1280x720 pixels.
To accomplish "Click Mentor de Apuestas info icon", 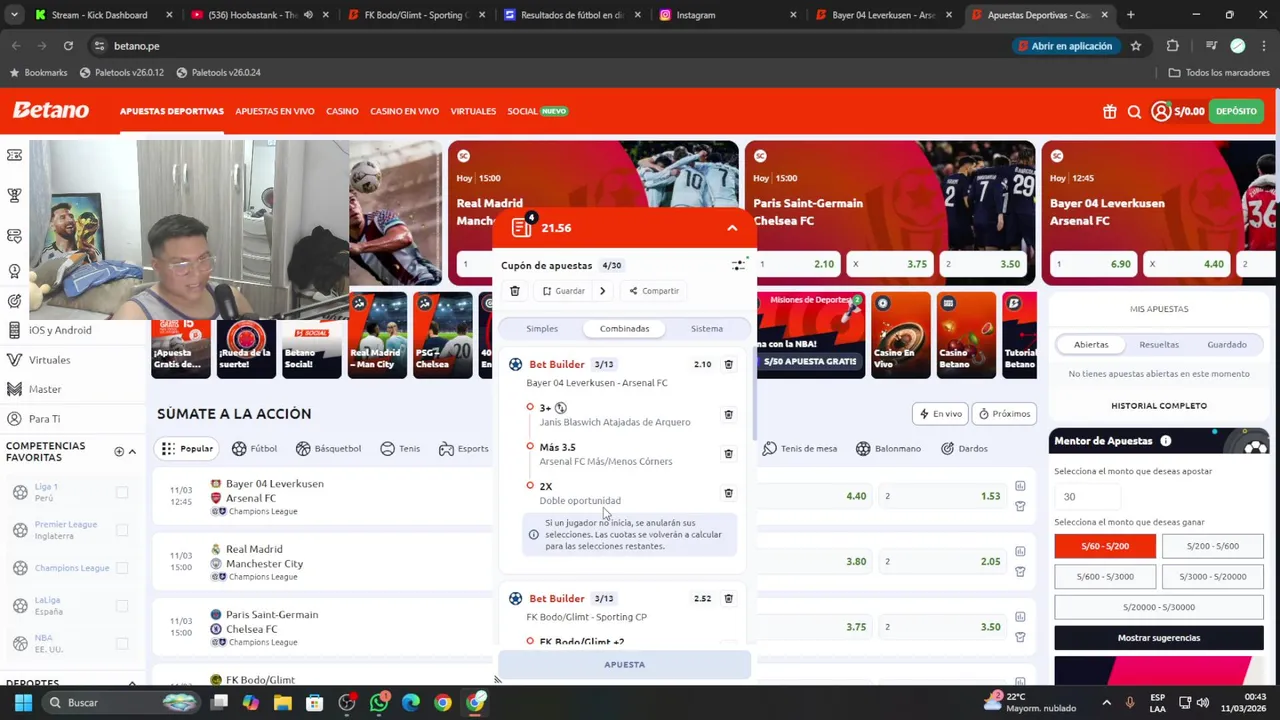I will click(1166, 441).
